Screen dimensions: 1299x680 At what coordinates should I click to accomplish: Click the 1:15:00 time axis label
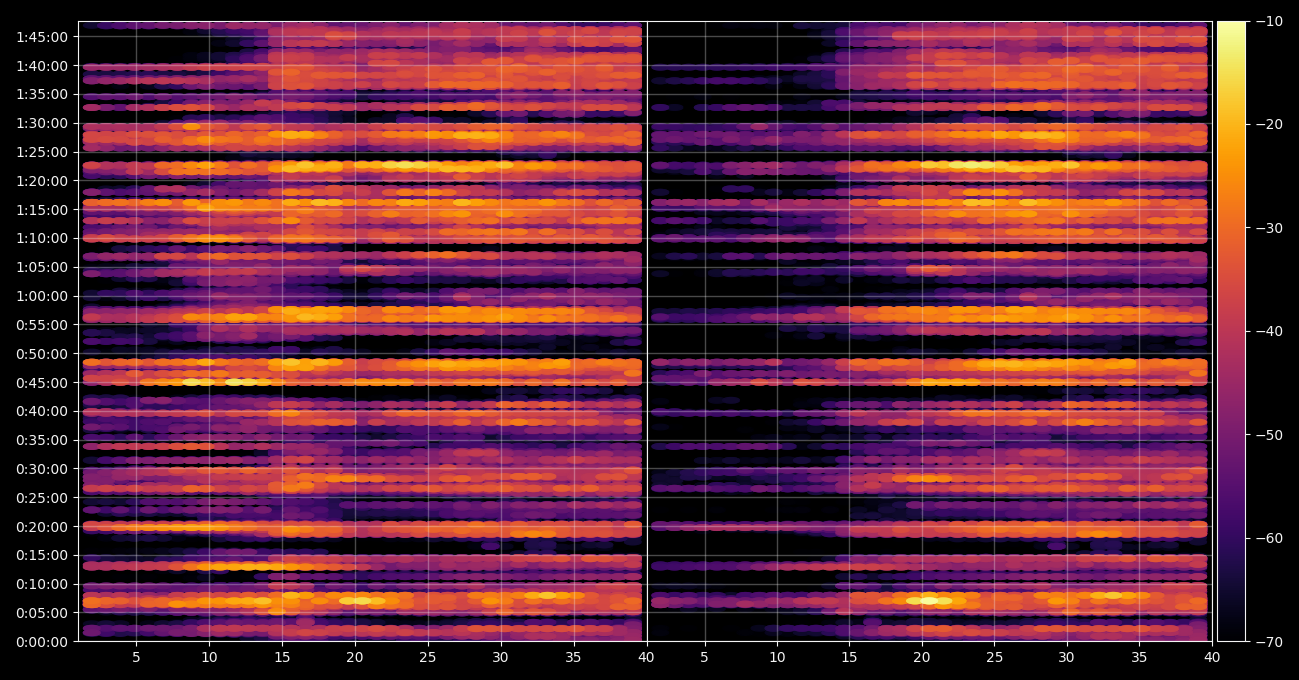click(43, 210)
